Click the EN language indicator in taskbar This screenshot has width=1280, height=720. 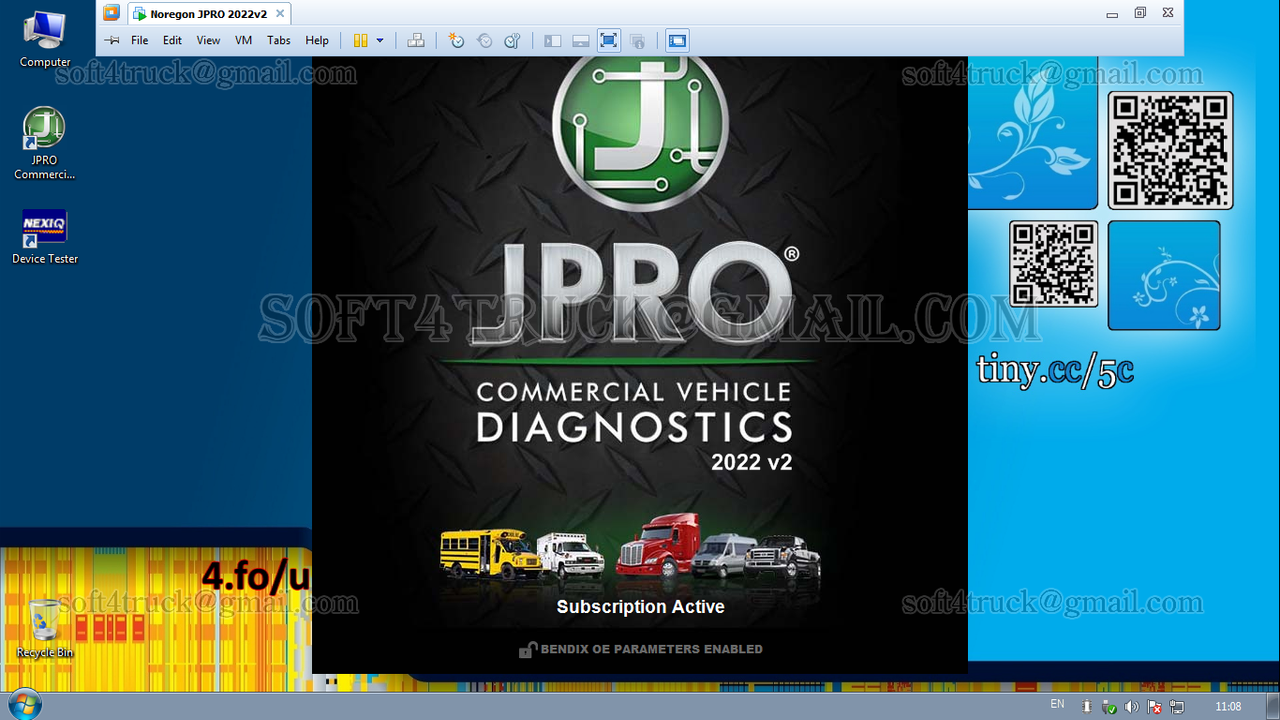coord(1057,705)
